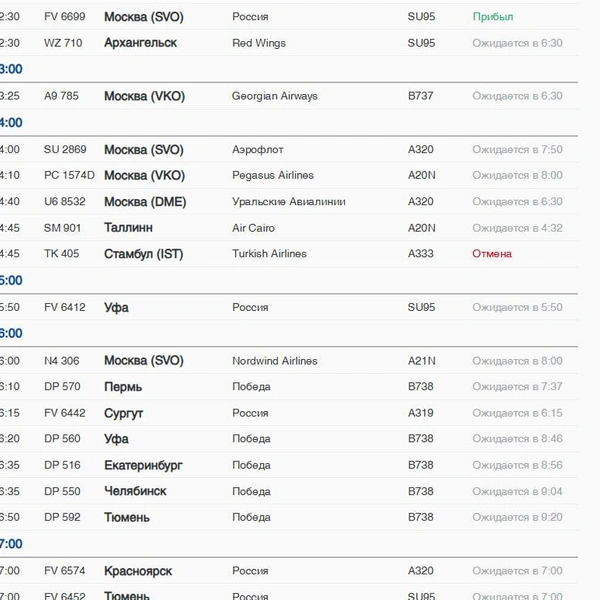Open flight SU 2869 Аэрофлот row

point(289,149)
